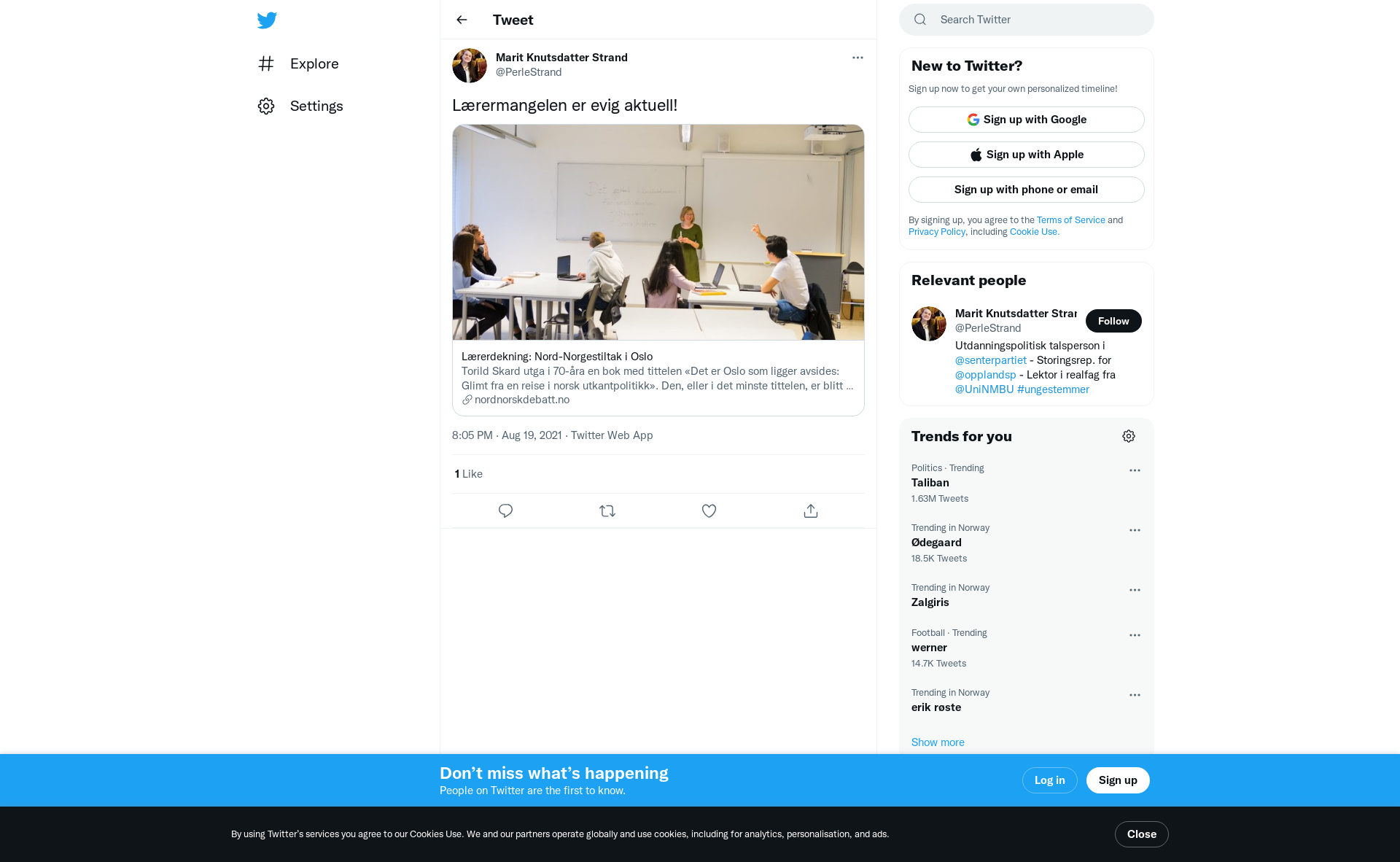1400x862 pixels.
Task: Follow Marit Knutsdatter Strand
Action: coord(1113,321)
